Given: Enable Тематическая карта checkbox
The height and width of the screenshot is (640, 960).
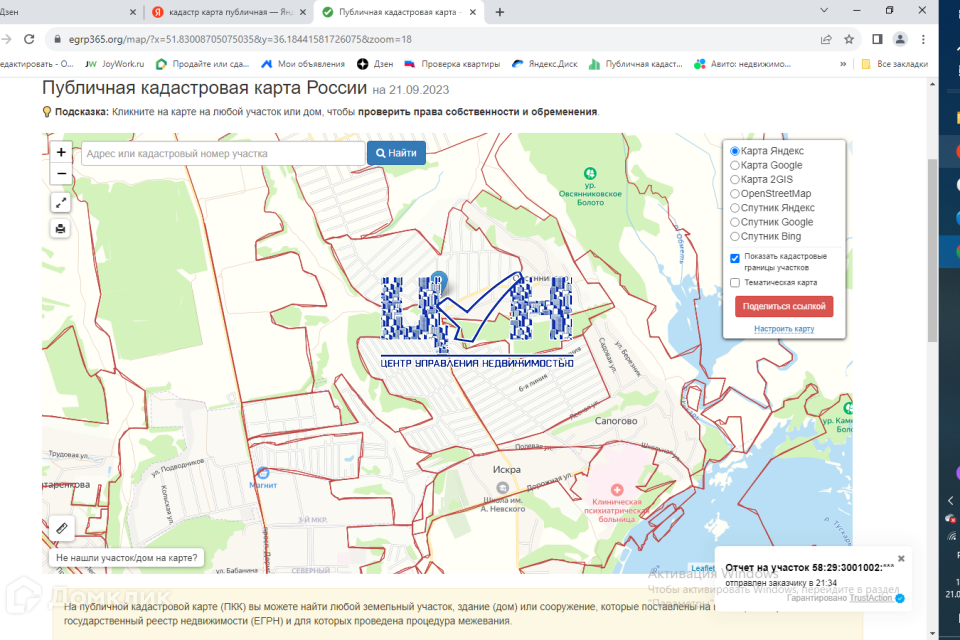Looking at the screenshot, I should (x=735, y=283).
